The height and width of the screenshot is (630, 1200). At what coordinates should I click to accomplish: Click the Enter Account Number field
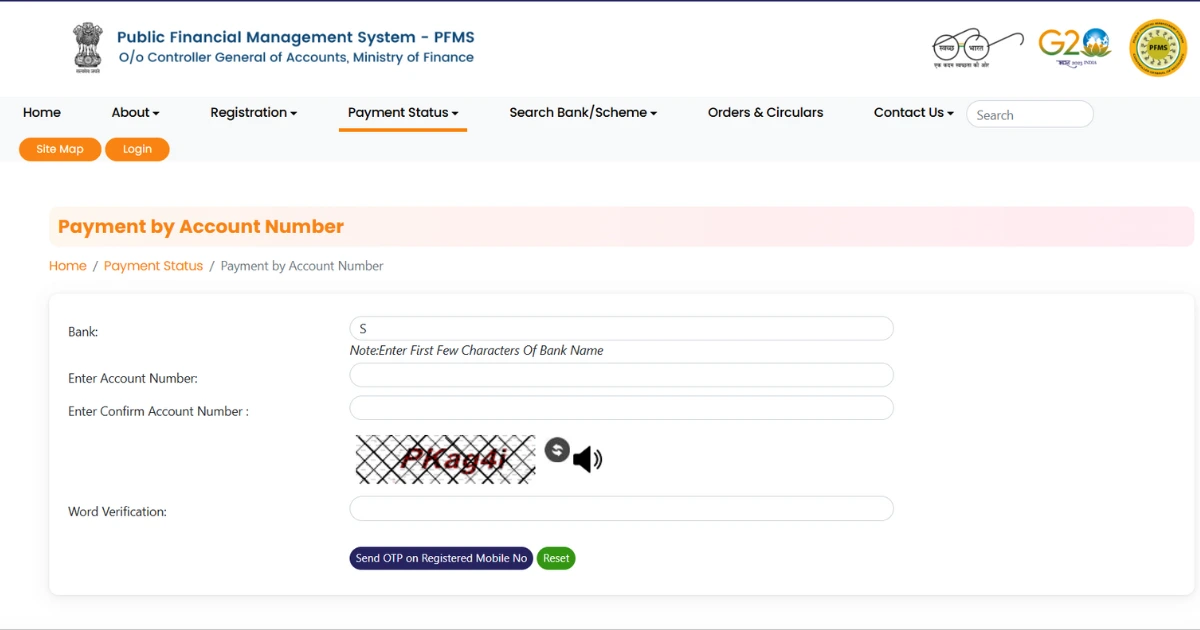pos(621,375)
